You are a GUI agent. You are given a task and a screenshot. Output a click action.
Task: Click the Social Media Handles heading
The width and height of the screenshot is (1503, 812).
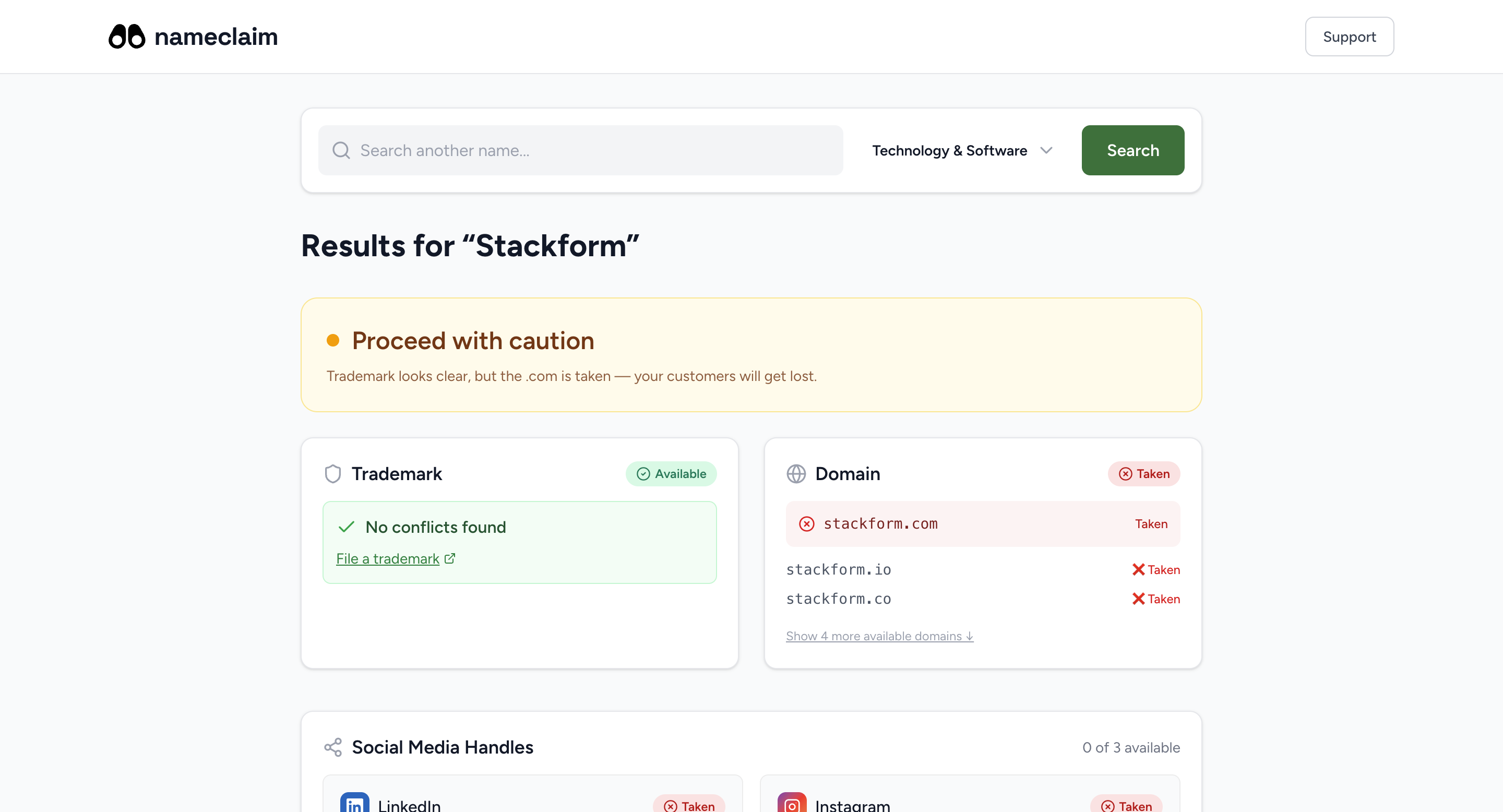(442, 747)
